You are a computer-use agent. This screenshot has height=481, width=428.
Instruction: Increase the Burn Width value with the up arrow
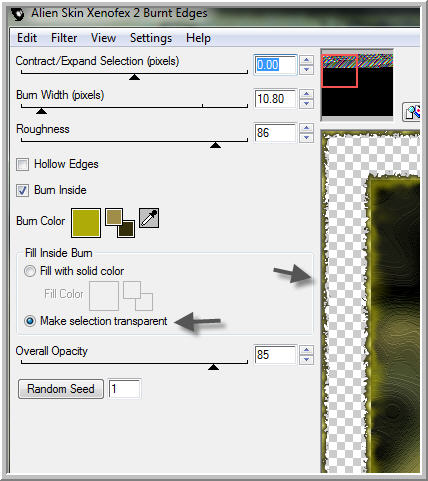click(306, 94)
